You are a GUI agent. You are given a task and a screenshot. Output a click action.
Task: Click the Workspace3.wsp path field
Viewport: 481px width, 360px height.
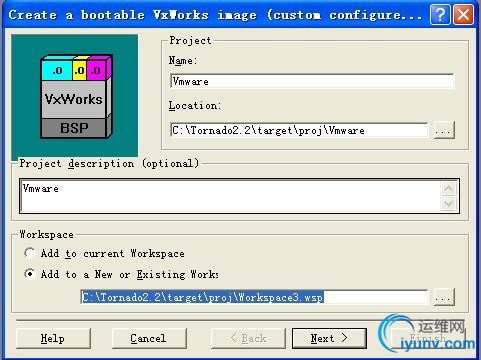click(254, 297)
